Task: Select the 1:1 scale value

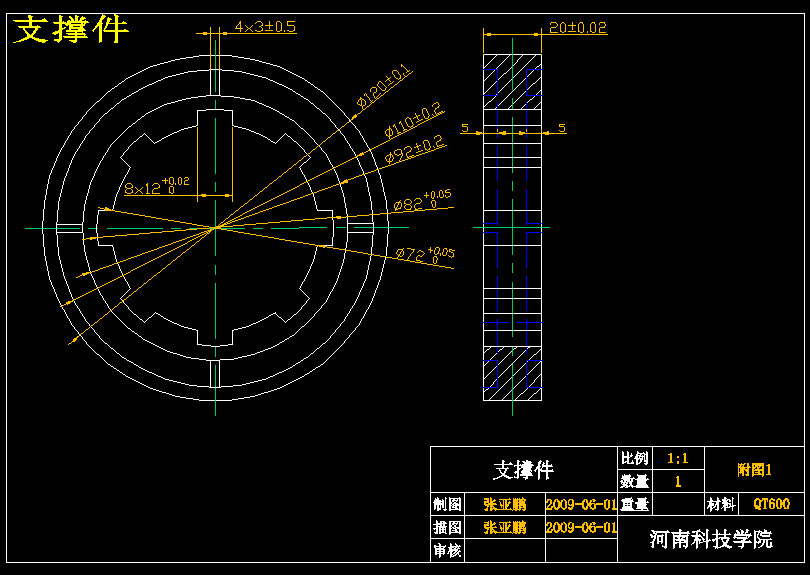Action: click(678, 458)
